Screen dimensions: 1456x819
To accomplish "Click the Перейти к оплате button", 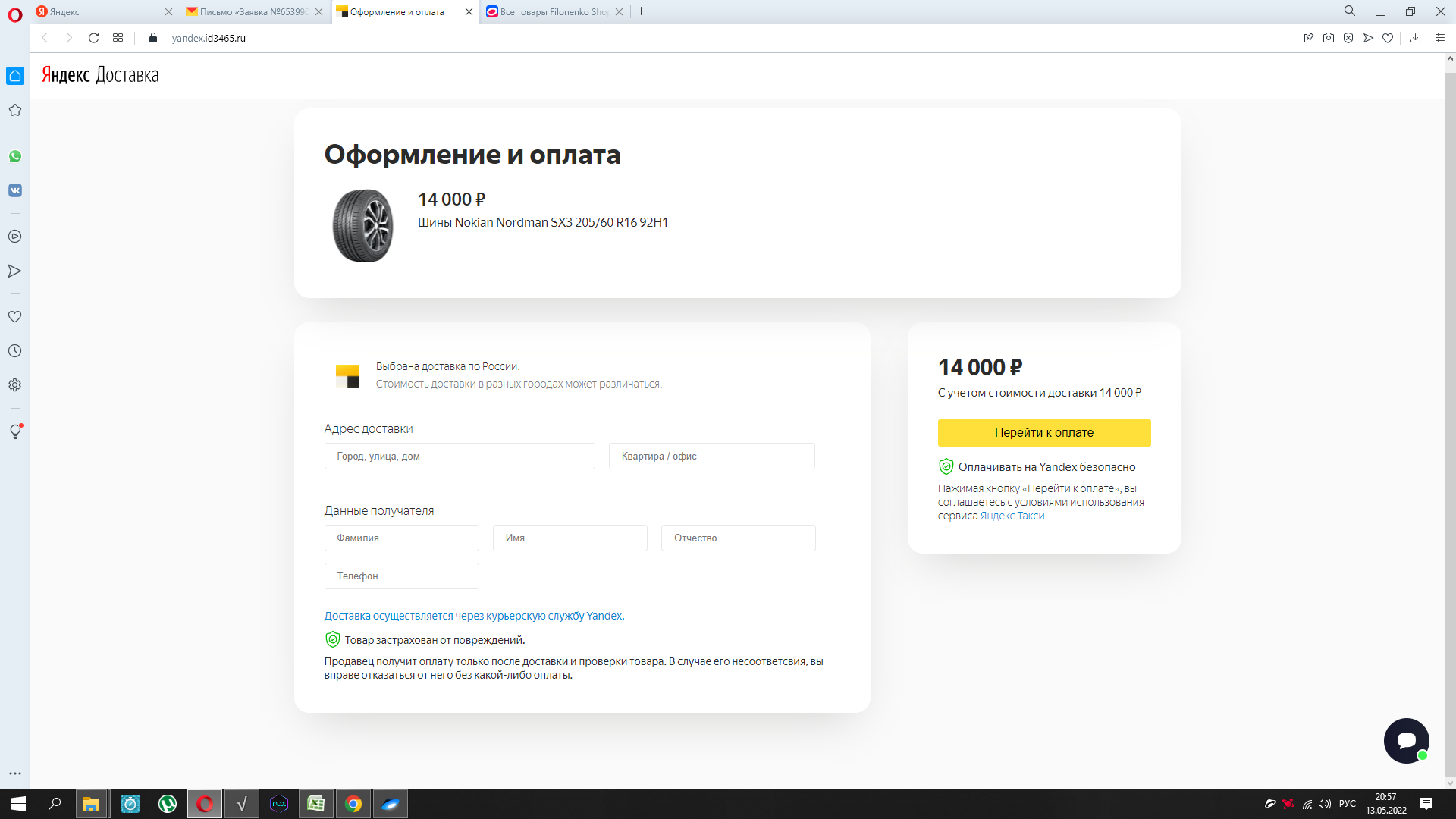I will click(1044, 433).
